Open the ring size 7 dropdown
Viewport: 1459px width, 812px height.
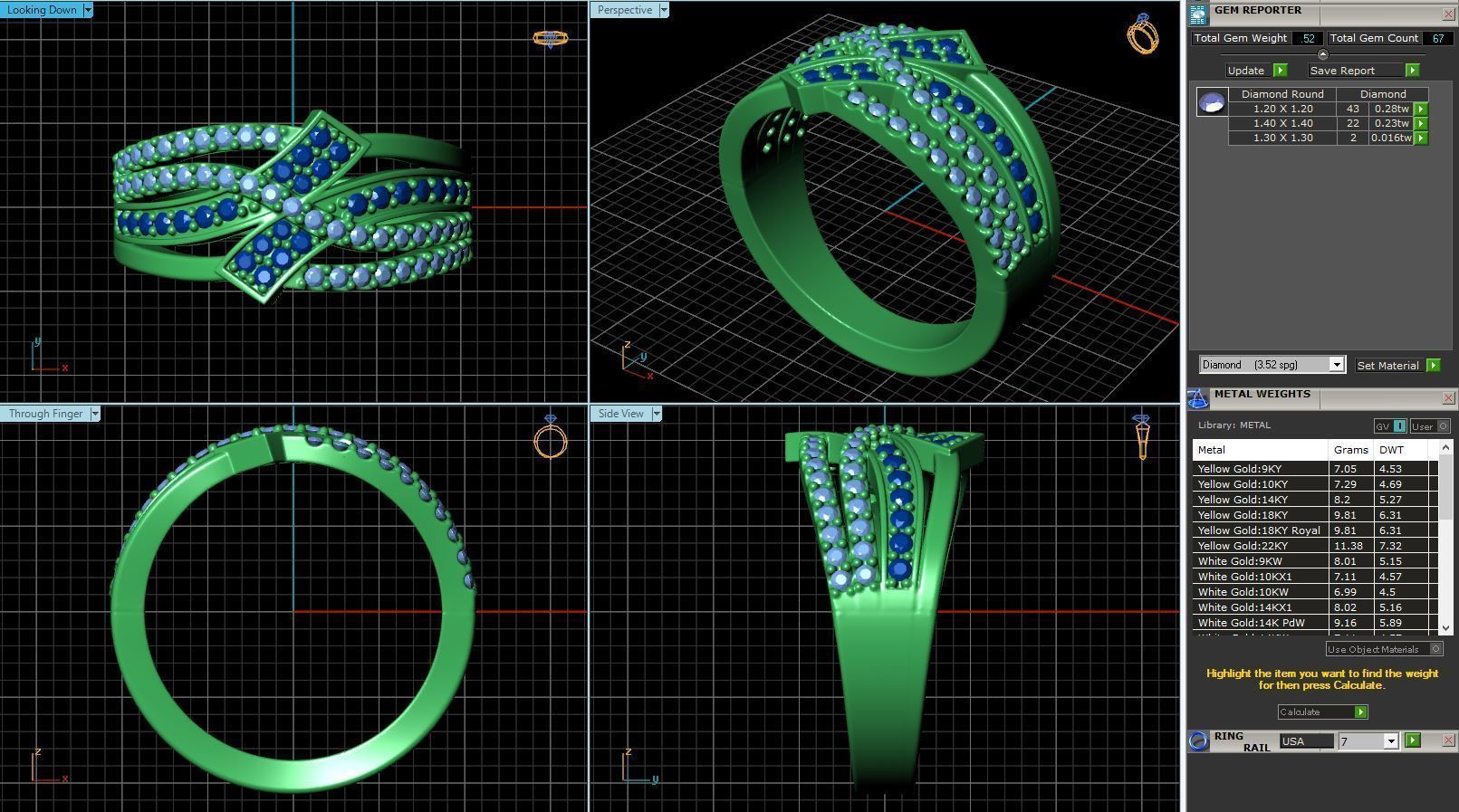coord(1391,741)
